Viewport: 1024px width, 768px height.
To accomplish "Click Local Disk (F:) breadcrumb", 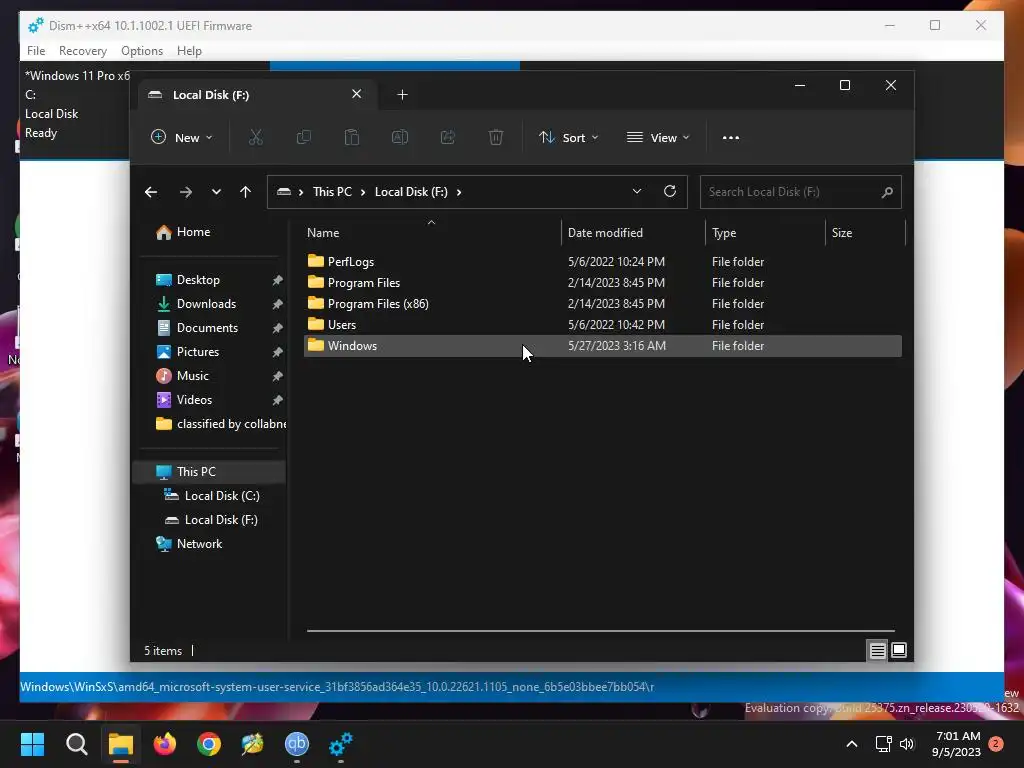I will point(411,192).
